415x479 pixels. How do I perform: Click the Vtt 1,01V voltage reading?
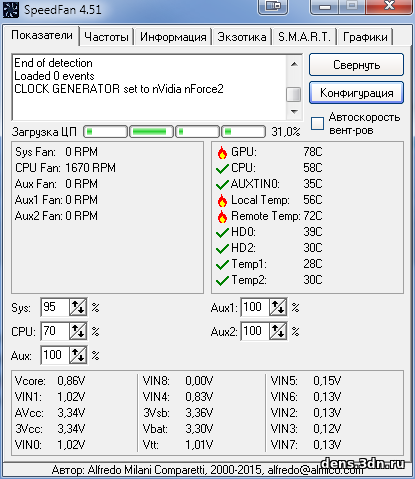[x=178, y=445]
